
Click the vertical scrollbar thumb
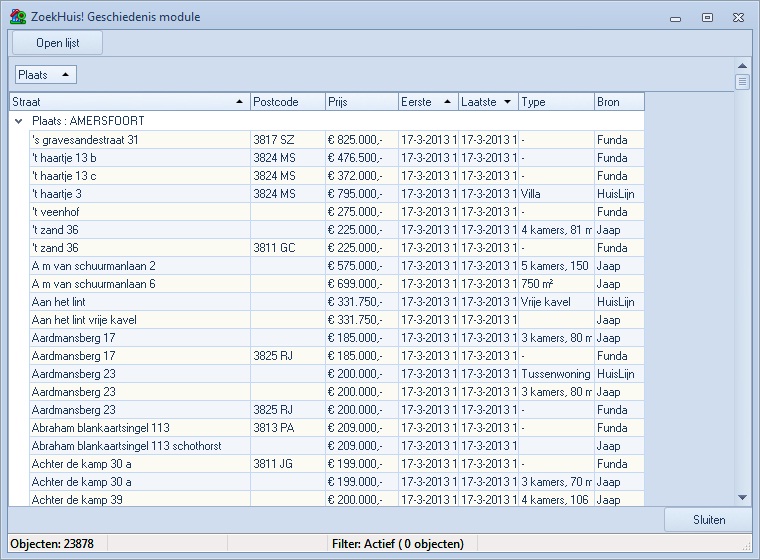[742, 82]
